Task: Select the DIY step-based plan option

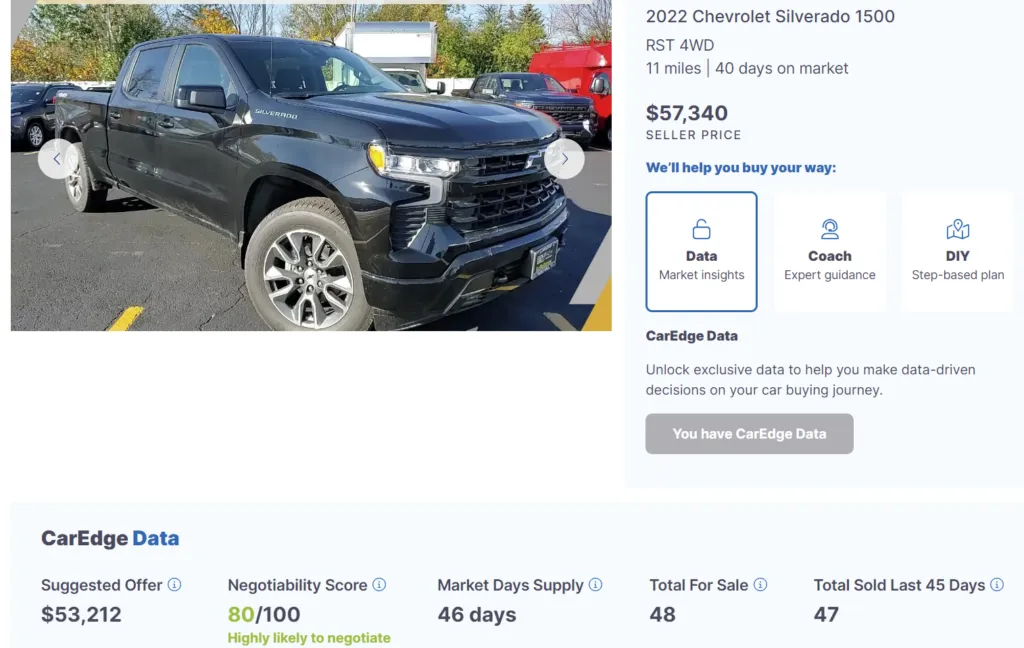Action: click(x=957, y=251)
